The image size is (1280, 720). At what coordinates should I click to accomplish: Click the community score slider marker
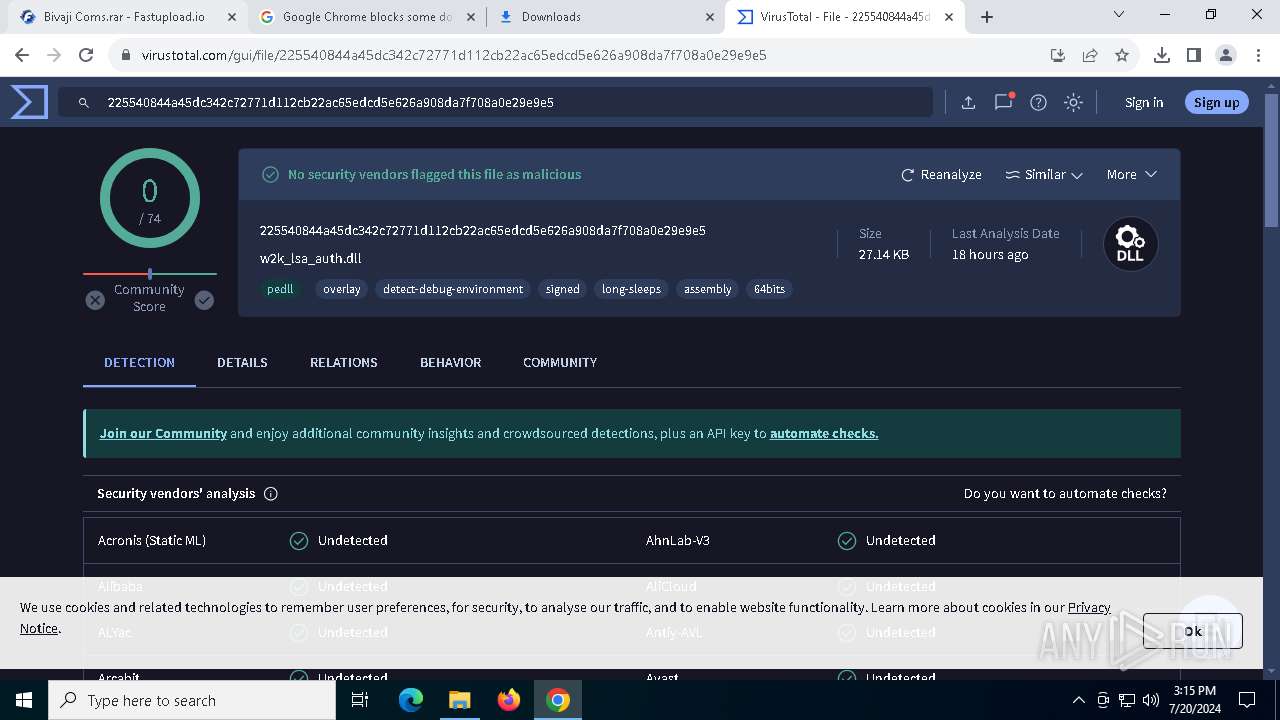(150, 273)
